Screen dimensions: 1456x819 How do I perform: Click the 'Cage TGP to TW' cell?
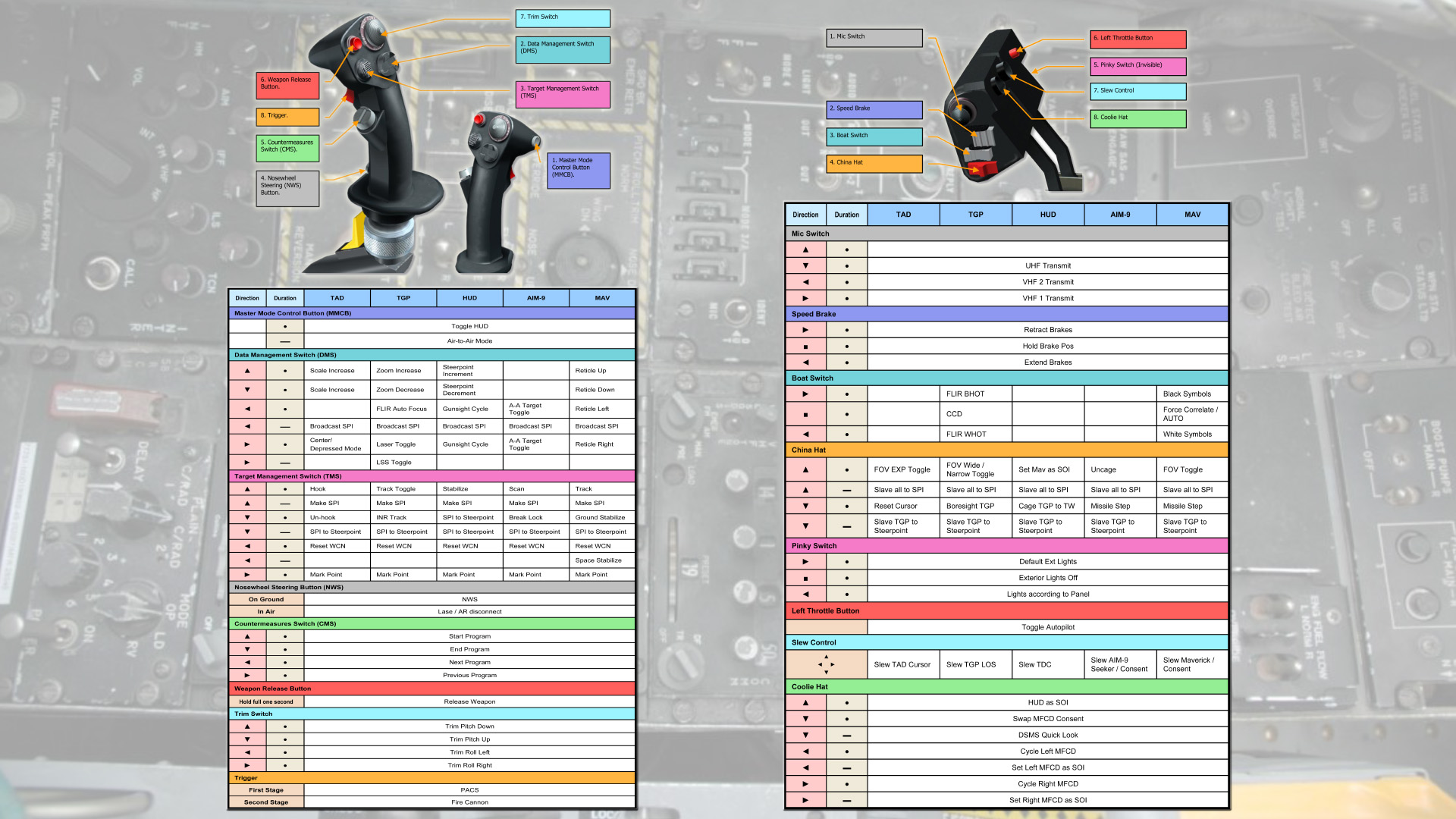point(1048,506)
